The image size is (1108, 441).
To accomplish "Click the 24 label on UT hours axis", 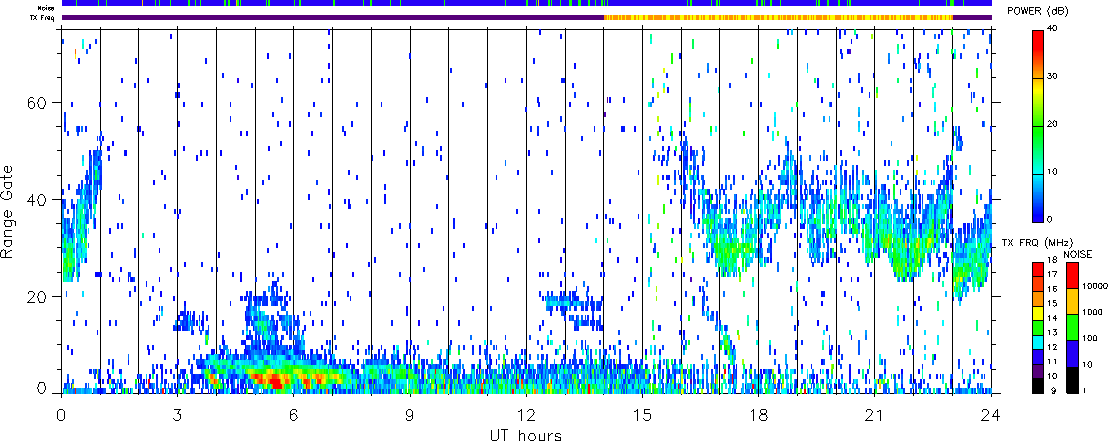I will coord(991,416).
